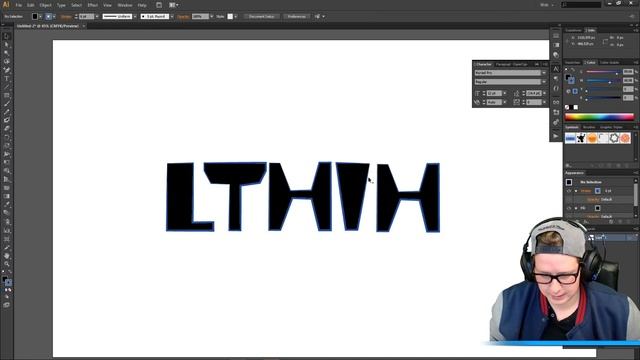Open the 5 pt Round brush definition dropdown
The width and height of the screenshot is (640, 360).
point(172,17)
